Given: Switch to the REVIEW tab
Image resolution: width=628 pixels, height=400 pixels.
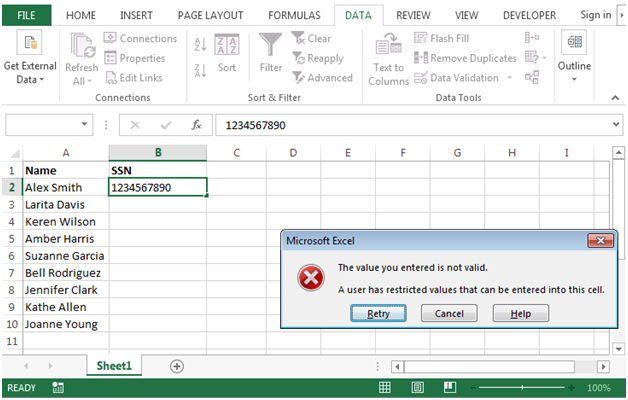Looking at the screenshot, I should pos(413,15).
